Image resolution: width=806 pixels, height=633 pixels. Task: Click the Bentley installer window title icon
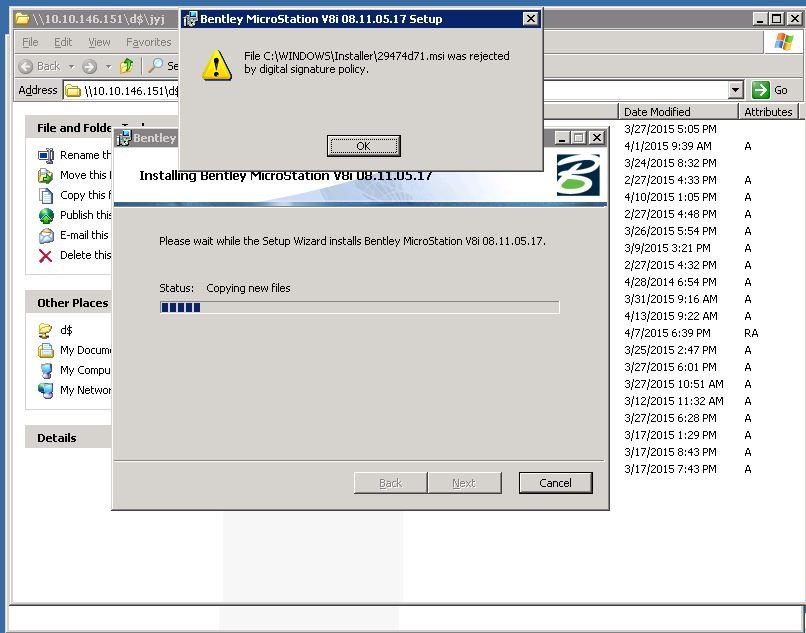123,138
